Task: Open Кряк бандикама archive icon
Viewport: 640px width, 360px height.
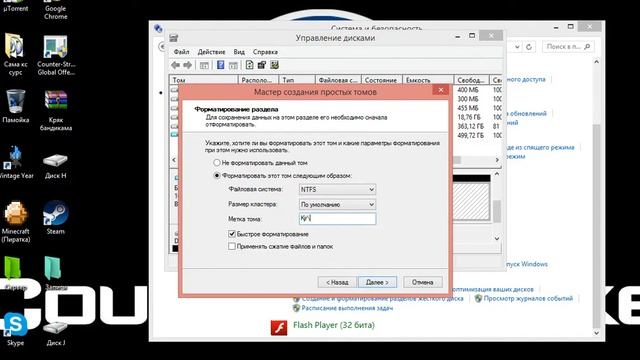Action: pyautogui.click(x=56, y=110)
